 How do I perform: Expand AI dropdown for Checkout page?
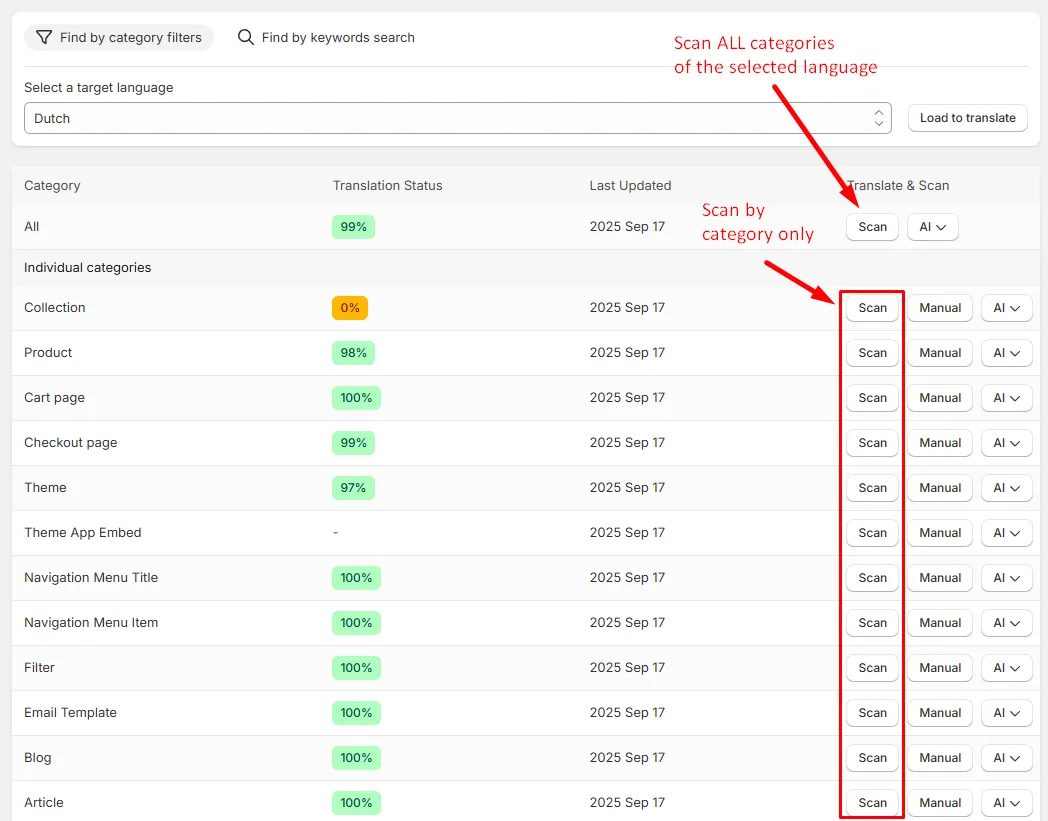tap(1007, 443)
